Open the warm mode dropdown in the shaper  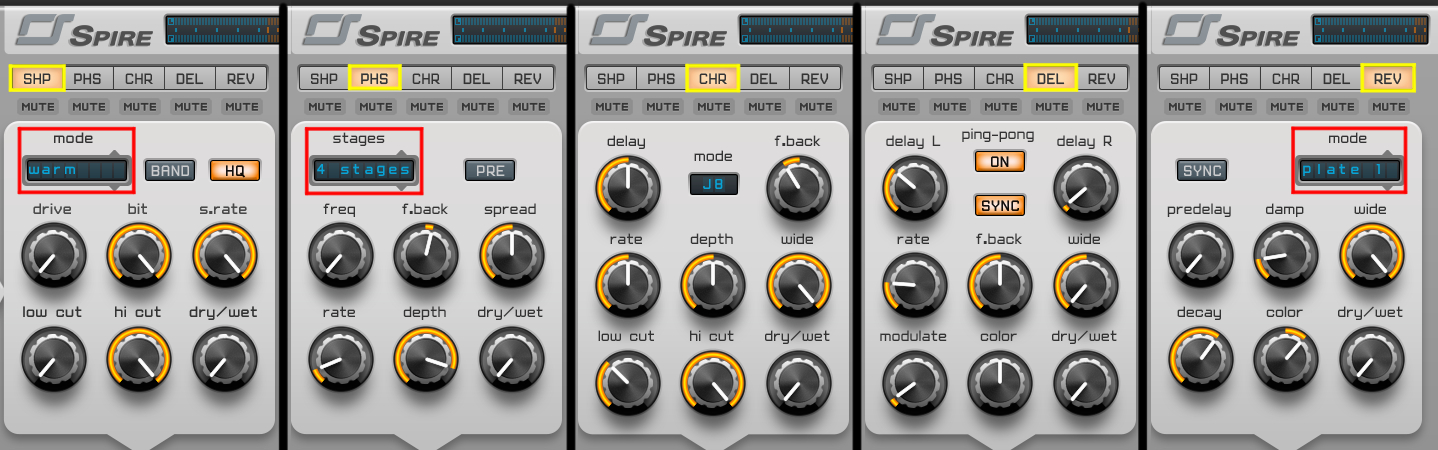76,170
